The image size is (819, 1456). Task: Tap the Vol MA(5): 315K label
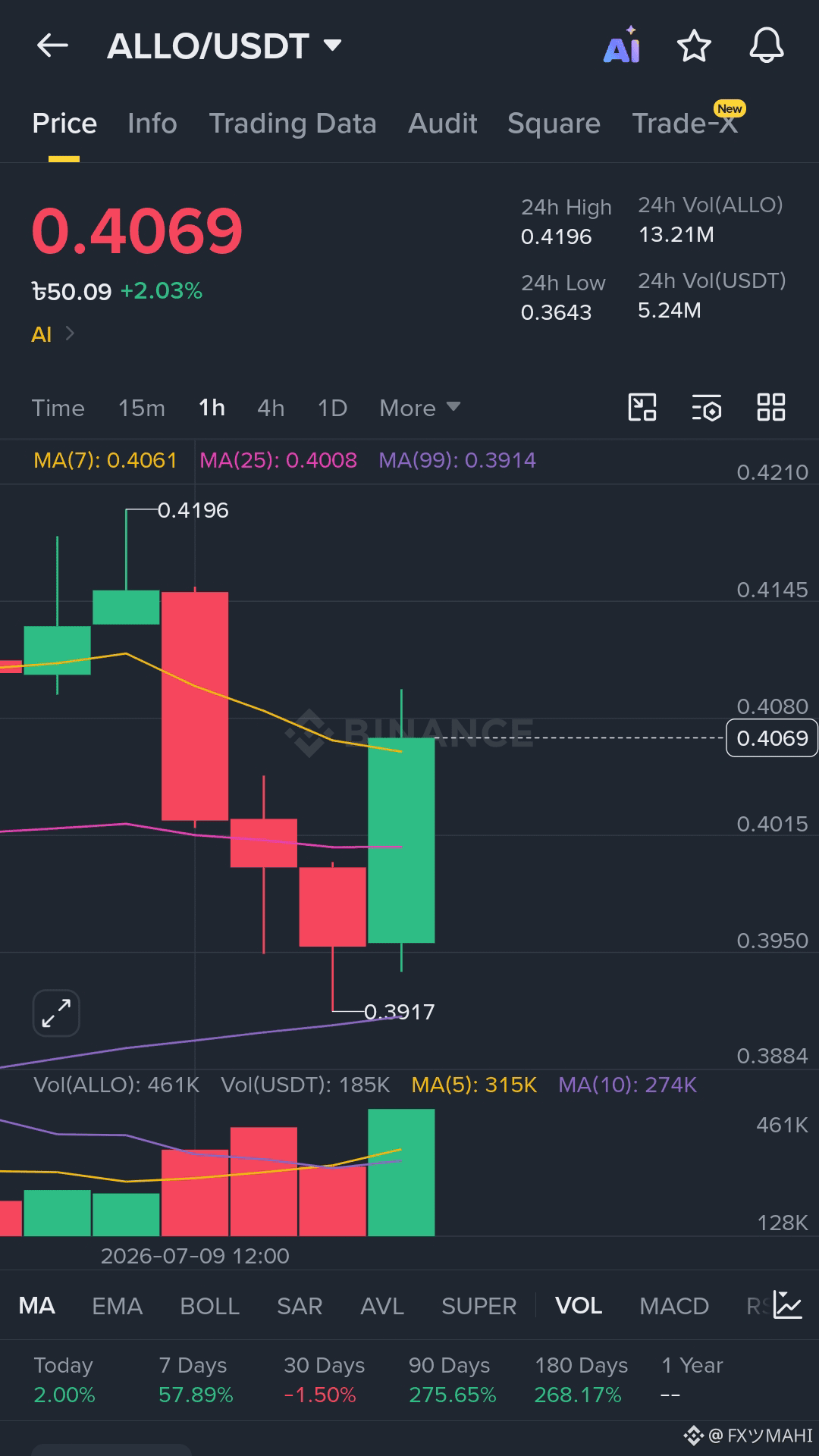tap(474, 1085)
